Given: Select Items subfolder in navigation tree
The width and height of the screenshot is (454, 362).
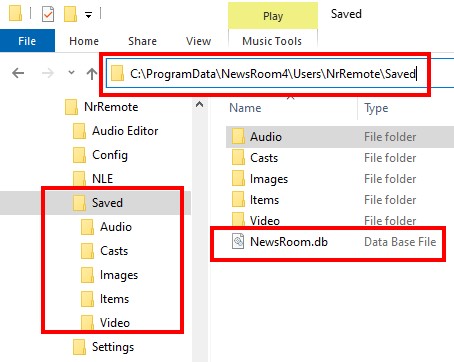Looking at the screenshot, I should click(105, 299).
